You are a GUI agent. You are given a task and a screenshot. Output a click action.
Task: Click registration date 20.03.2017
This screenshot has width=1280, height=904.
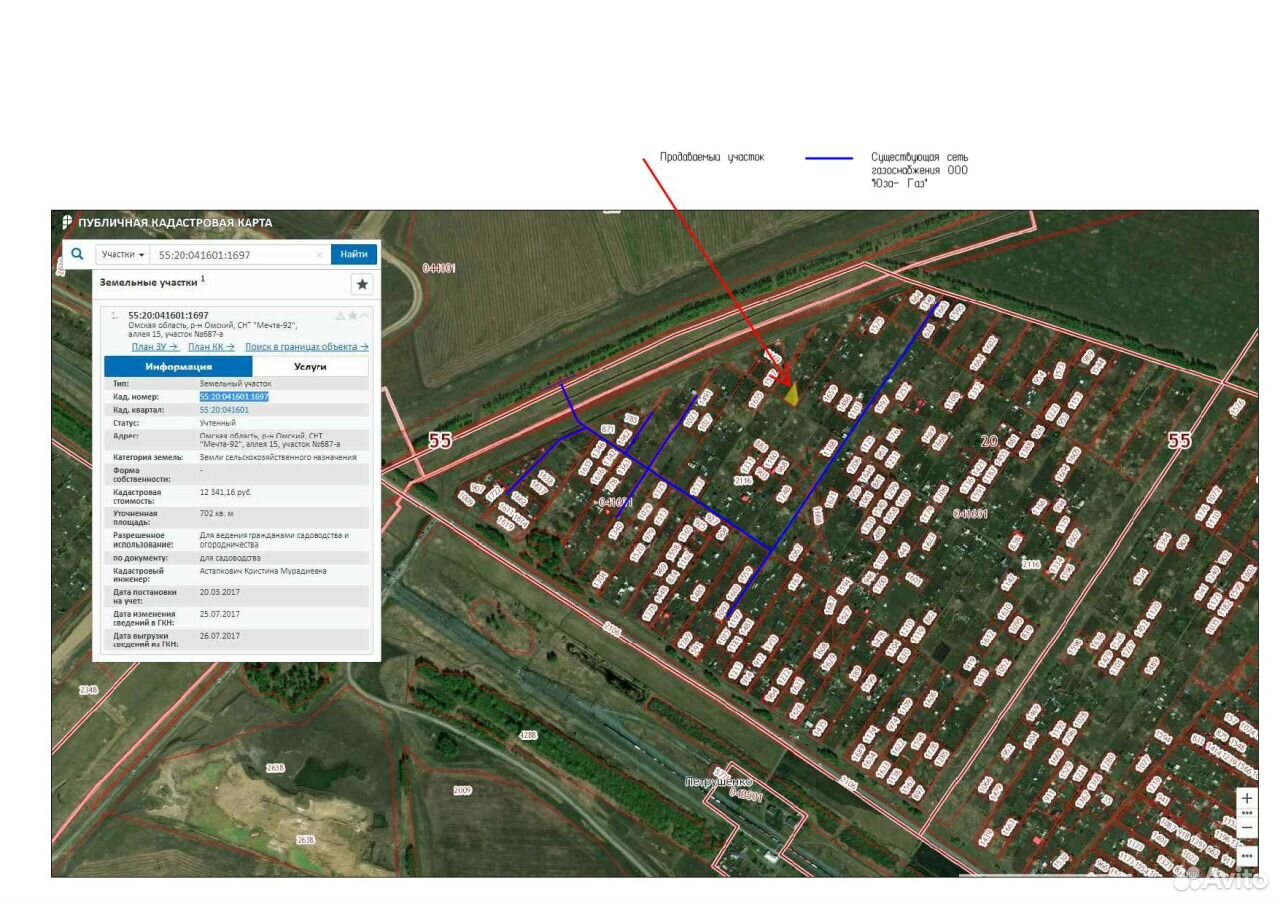pos(220,592)
